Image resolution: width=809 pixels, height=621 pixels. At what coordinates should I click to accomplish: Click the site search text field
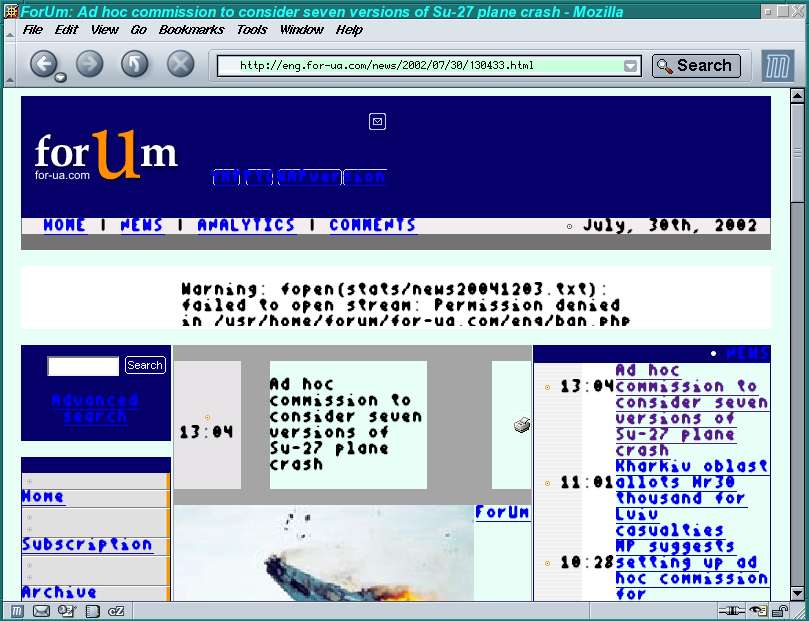[x=83, y=366]
